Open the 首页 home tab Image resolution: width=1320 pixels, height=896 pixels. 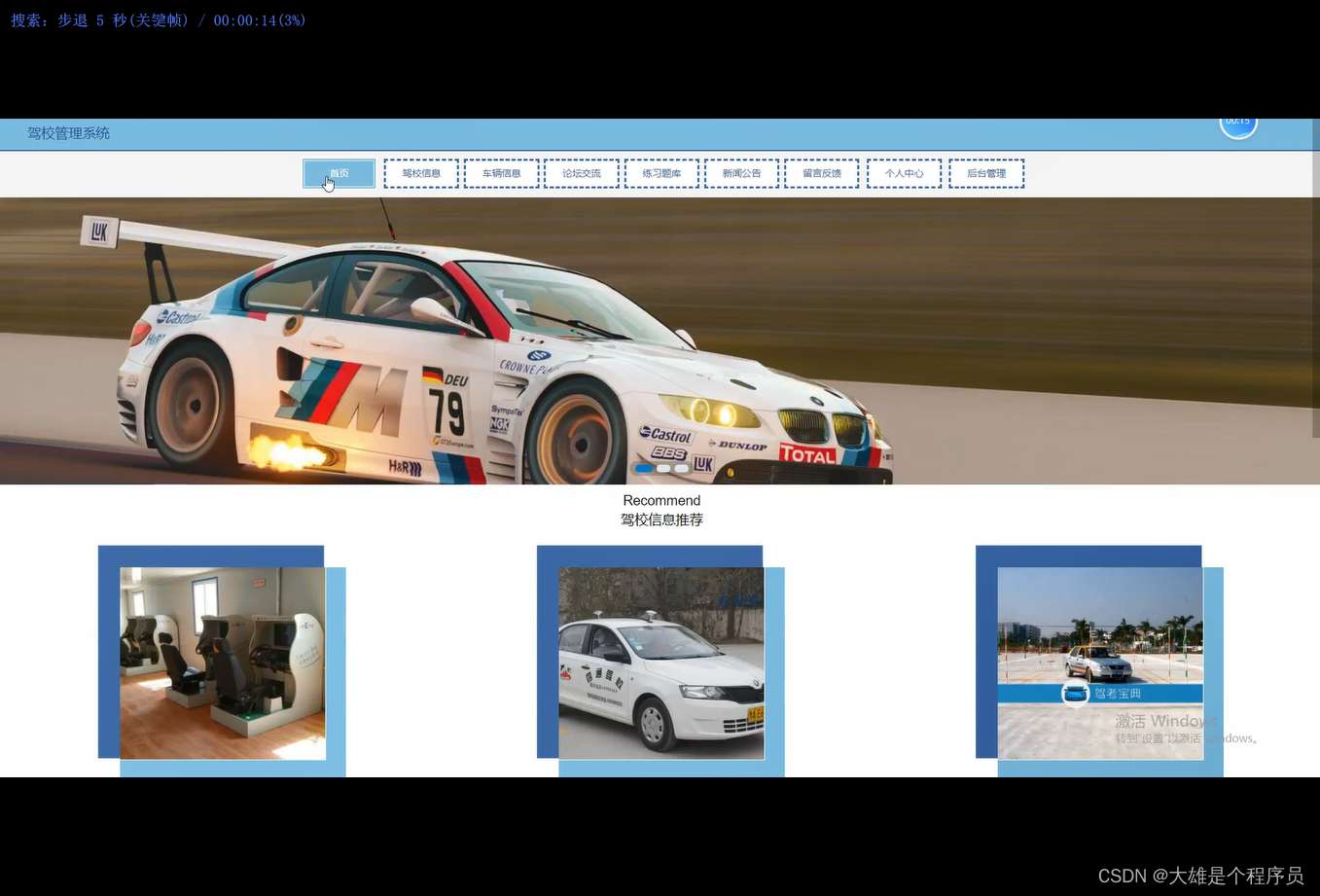pyautogui.click(x=339, y=173)
